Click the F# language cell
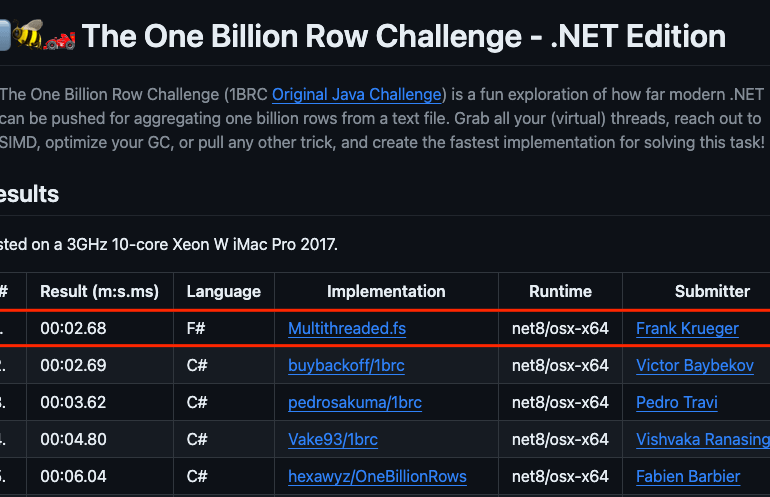This screenshot has width=770, height=497. (197, 328)
